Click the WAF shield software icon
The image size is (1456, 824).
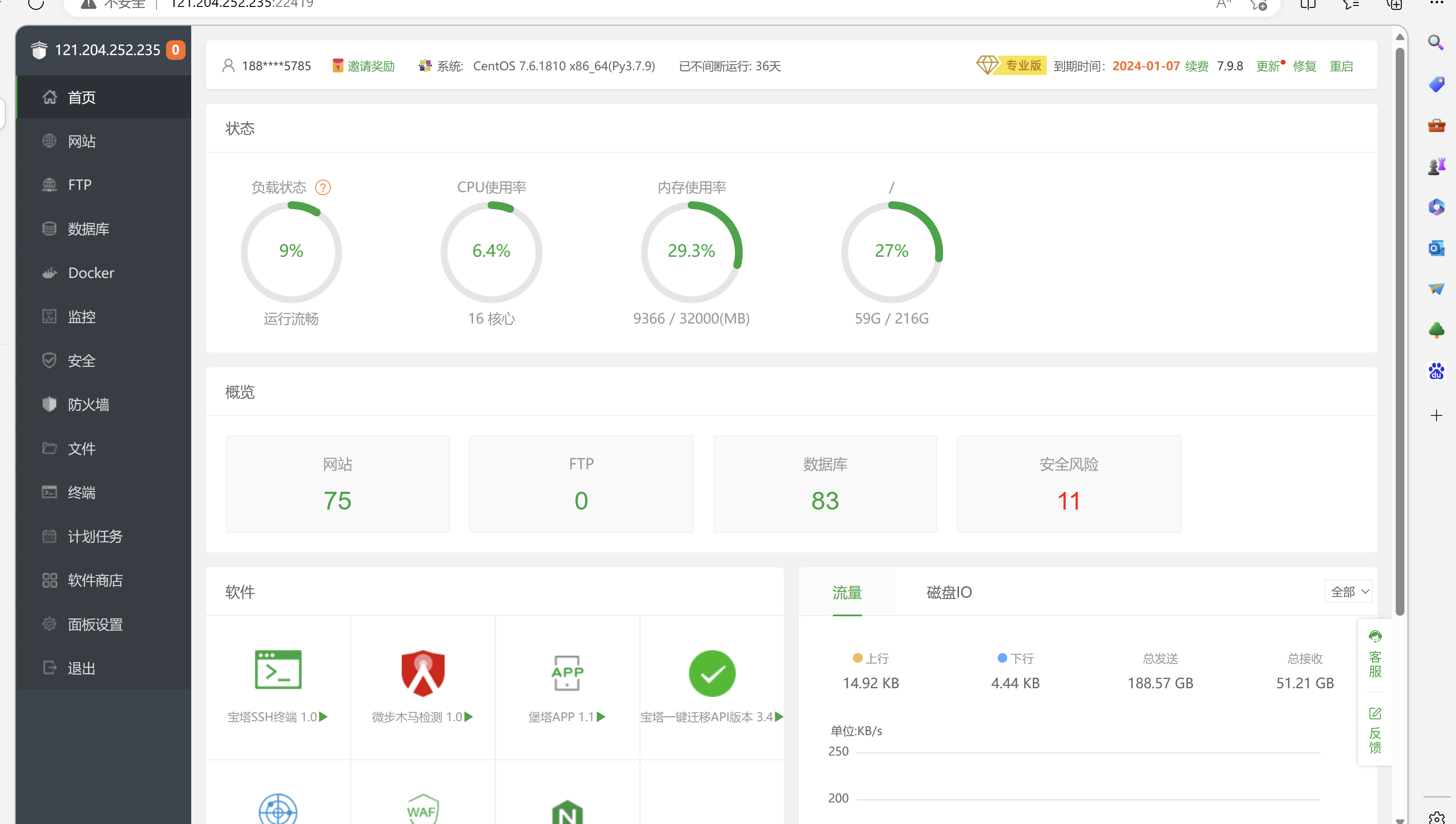[x=423, y=809]
